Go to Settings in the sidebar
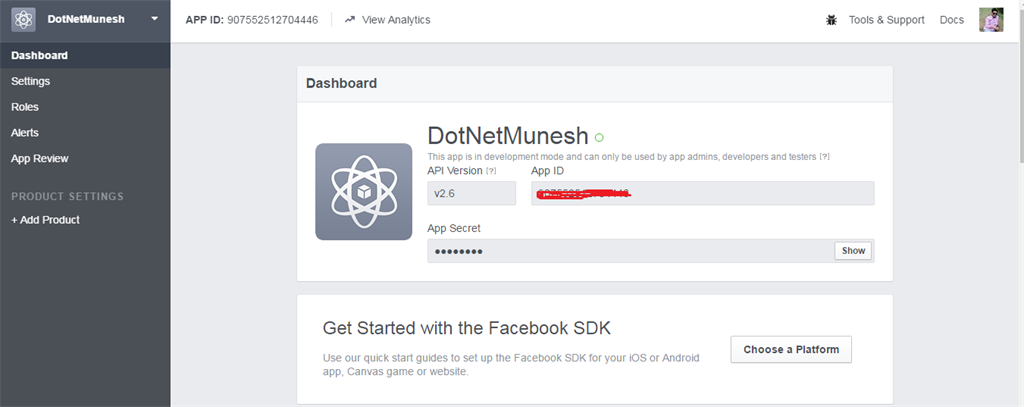 click(31, 81)
